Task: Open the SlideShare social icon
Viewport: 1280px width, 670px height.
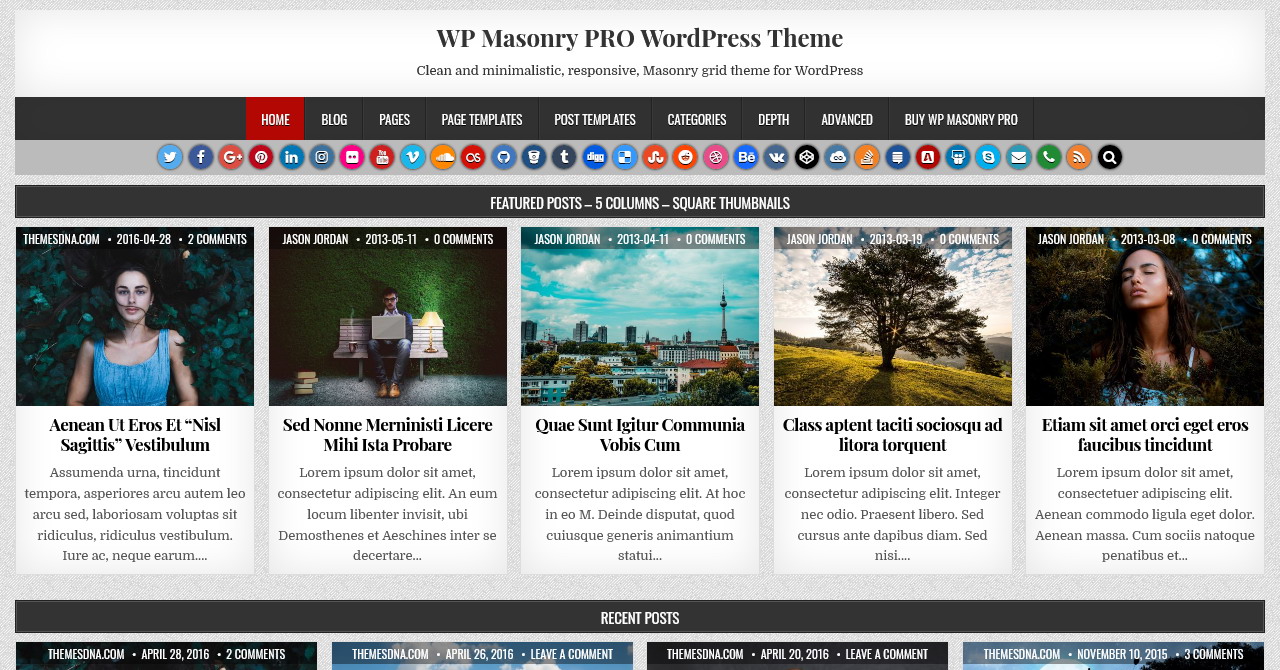Action: pos(958,157)
